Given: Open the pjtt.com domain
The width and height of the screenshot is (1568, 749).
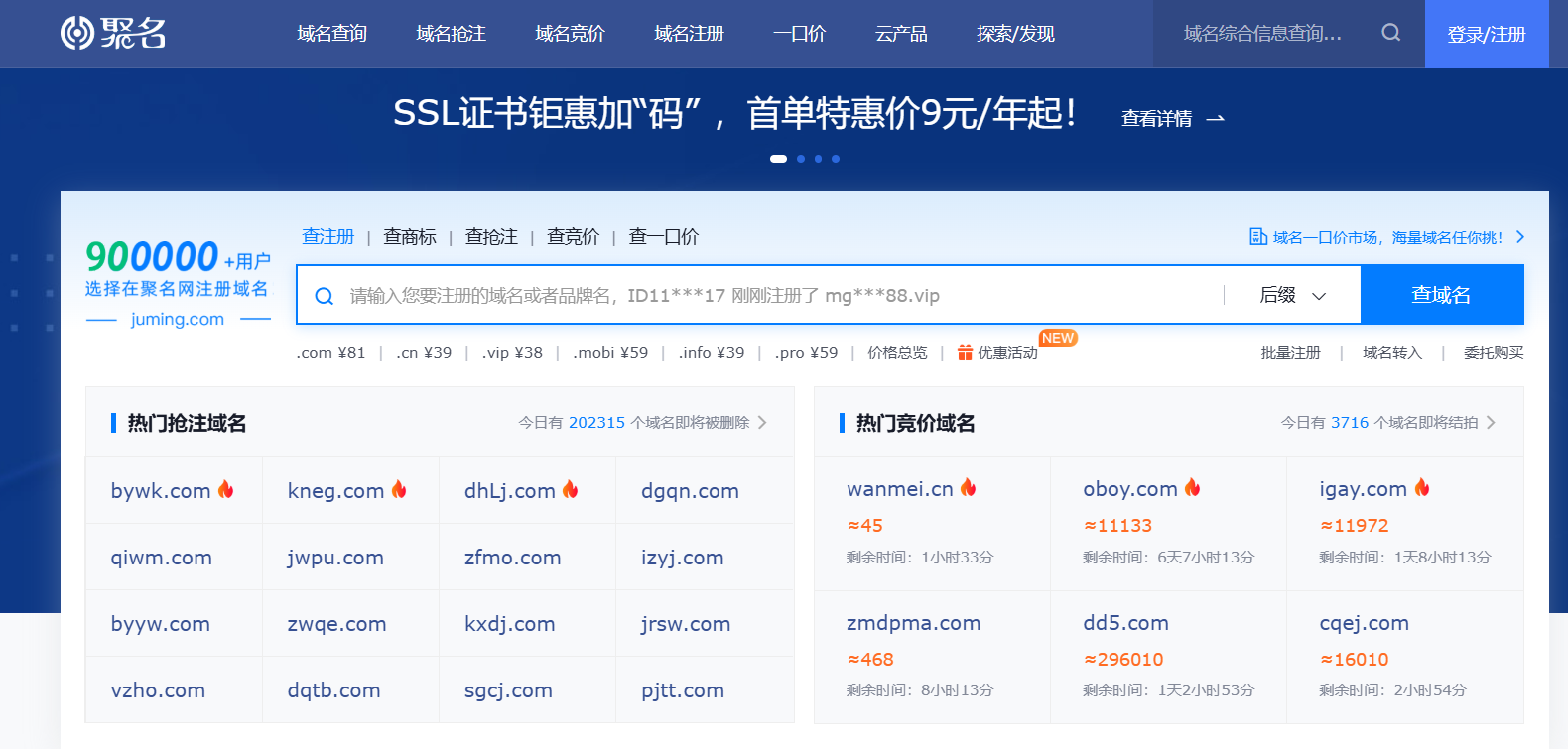Looking at the screenshot, I should pos(683,690).
